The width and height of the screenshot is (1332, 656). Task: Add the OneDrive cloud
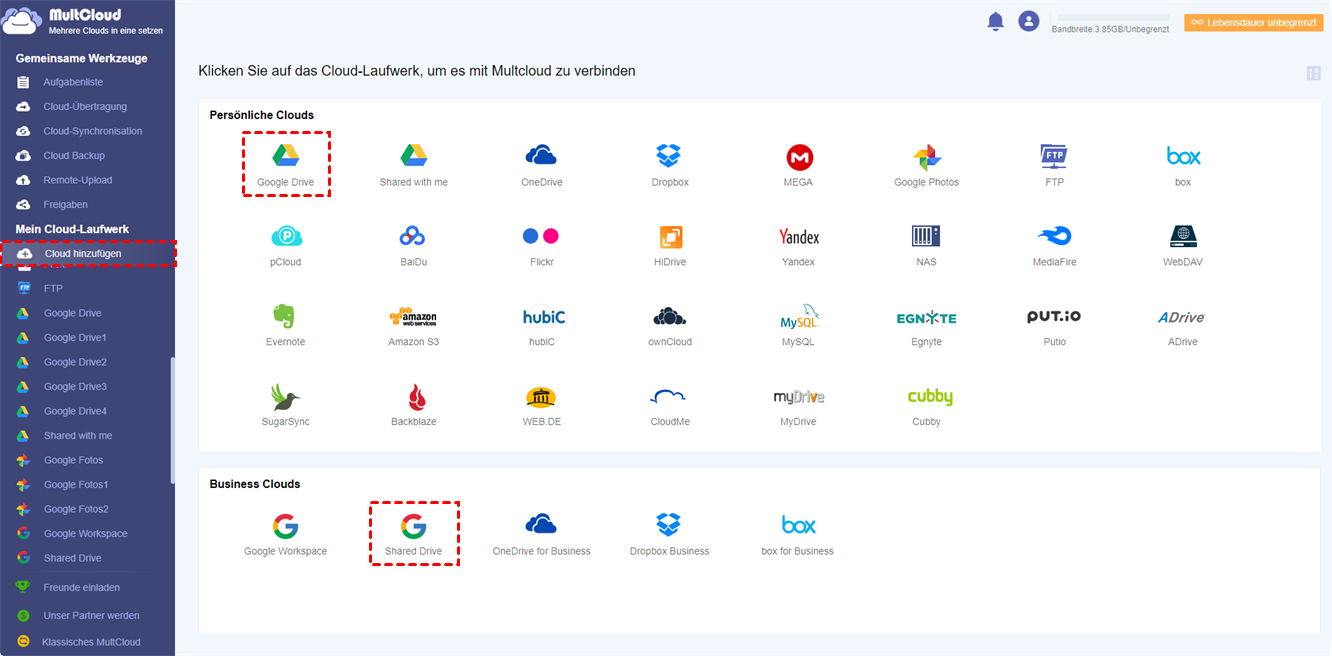tap(541, 156)
